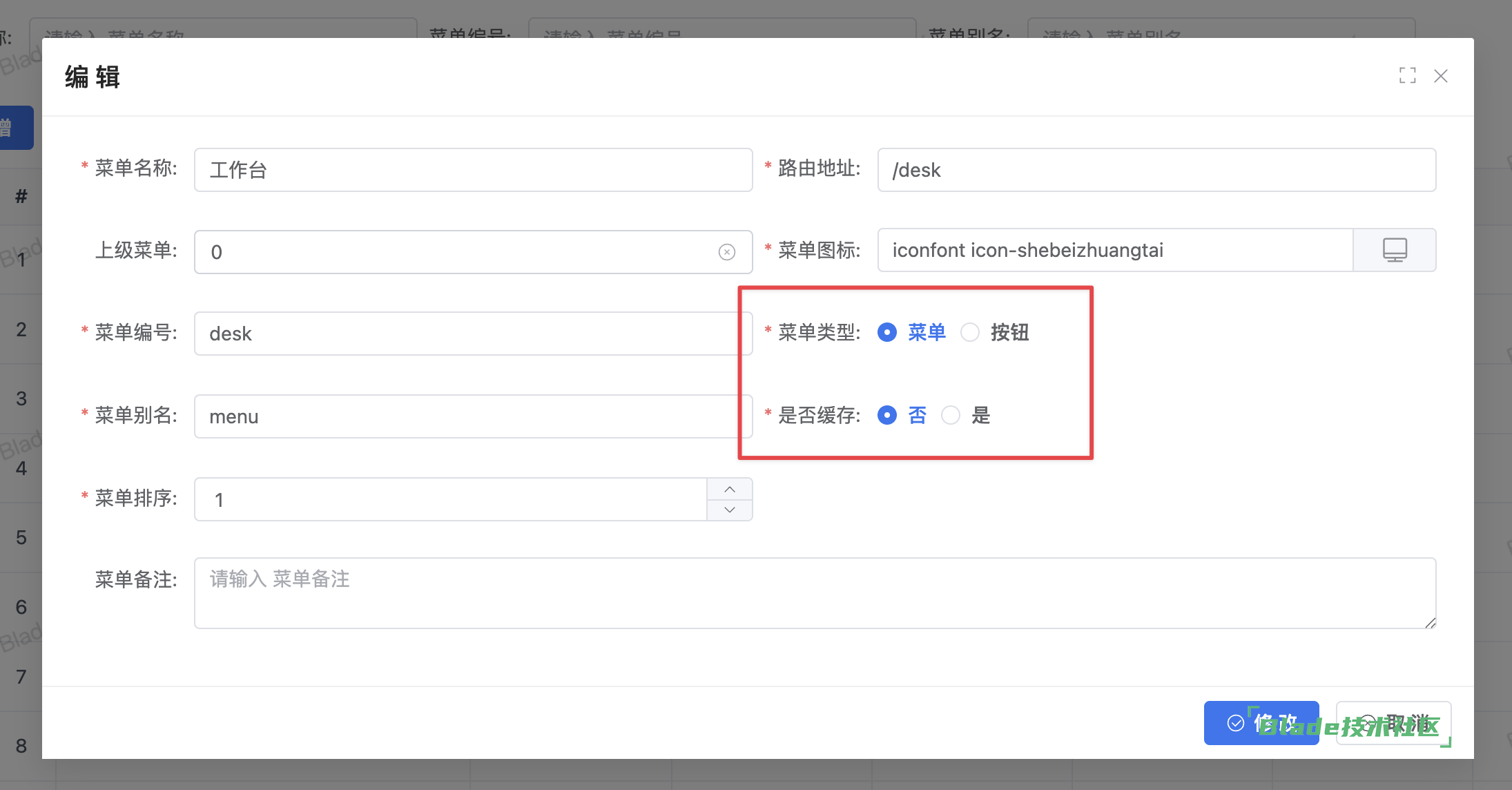Decrease the 菜单排序 value
Image resolution: width=1512 pixels, height=790 pixels.
(730, 510)
